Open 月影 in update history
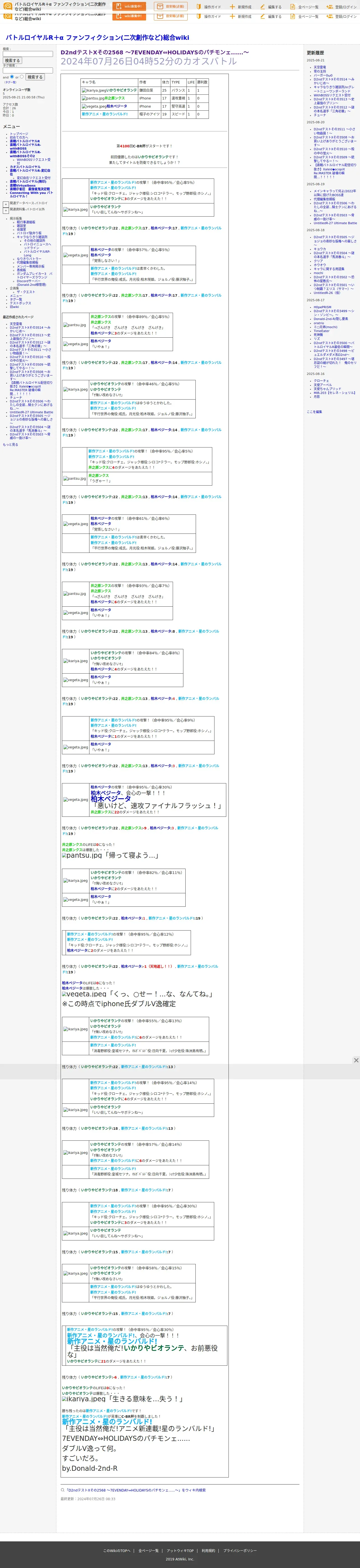 [317, 397]
